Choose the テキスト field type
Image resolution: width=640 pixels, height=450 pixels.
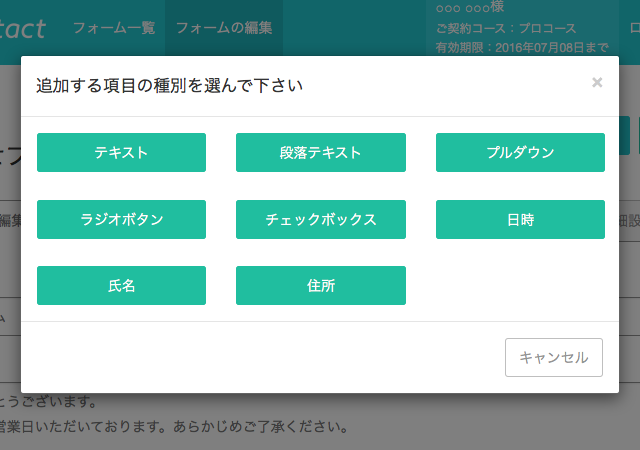121,152
